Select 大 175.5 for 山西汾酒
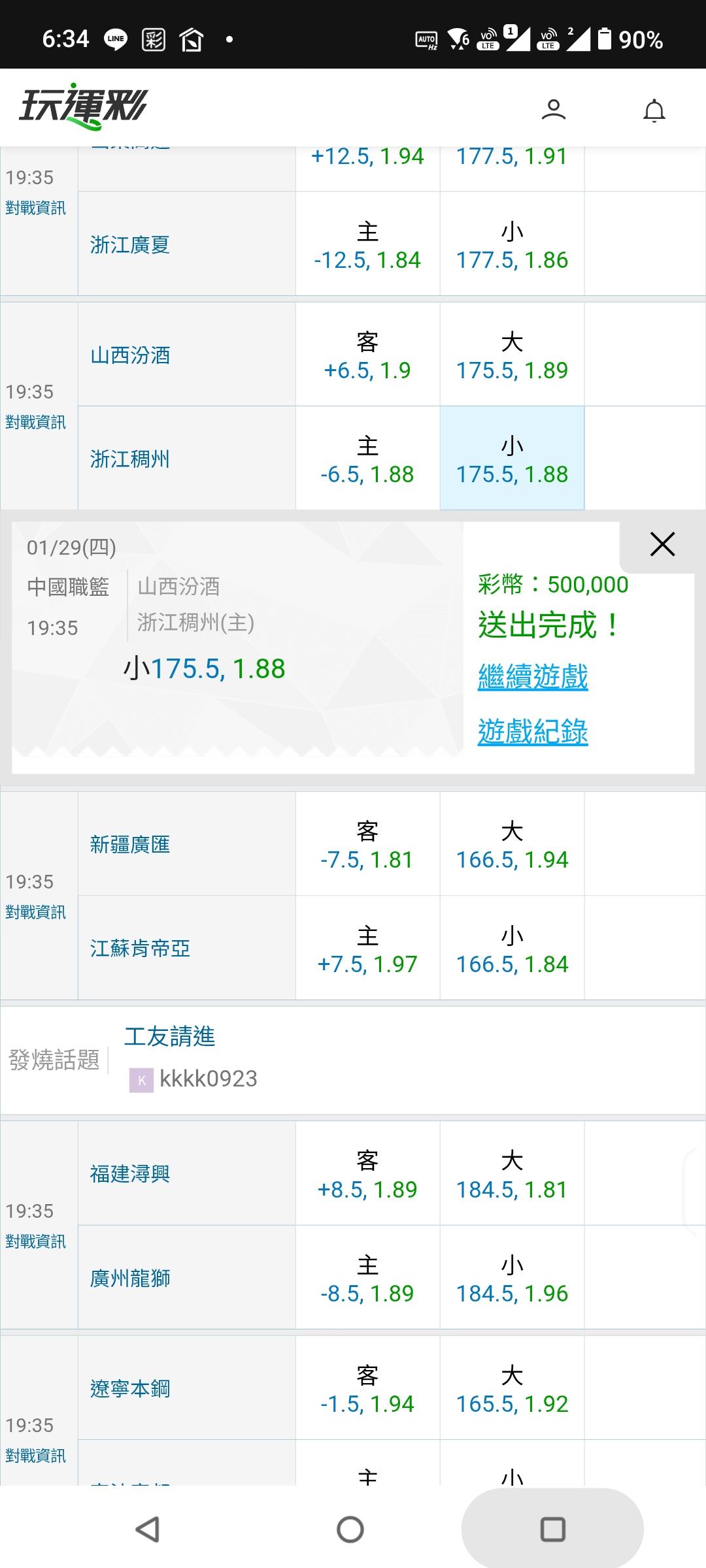The height and width of the screenshot is (1568, 706). point(512,355)
